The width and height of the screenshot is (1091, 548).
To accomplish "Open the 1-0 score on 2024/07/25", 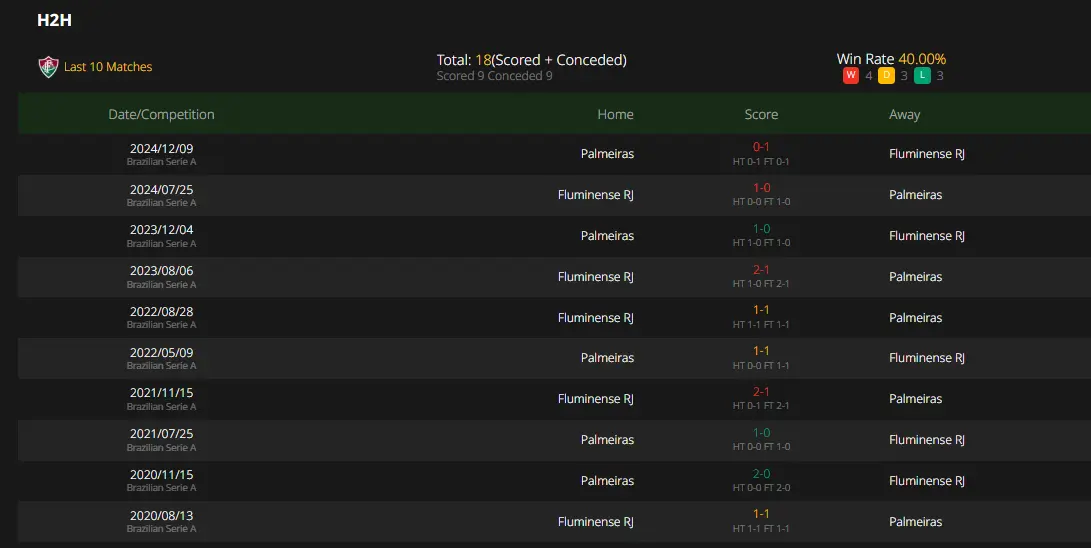I will click(x=761, y=188).
